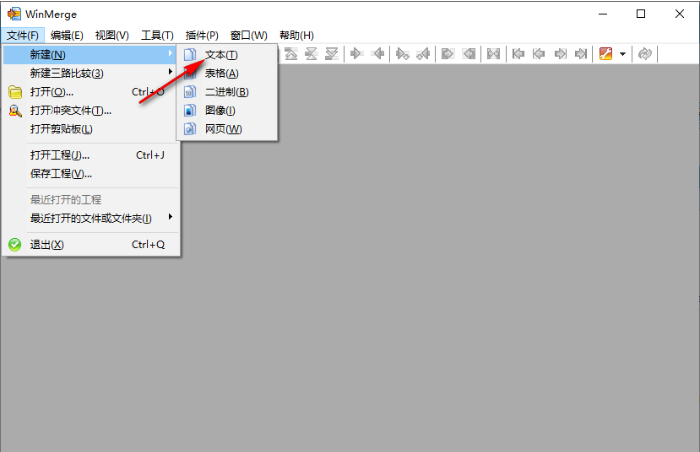This screenshot has width=700, height=452.
Task: Click the Current Difference toolbar icon
Action: [x=311, y=54]
